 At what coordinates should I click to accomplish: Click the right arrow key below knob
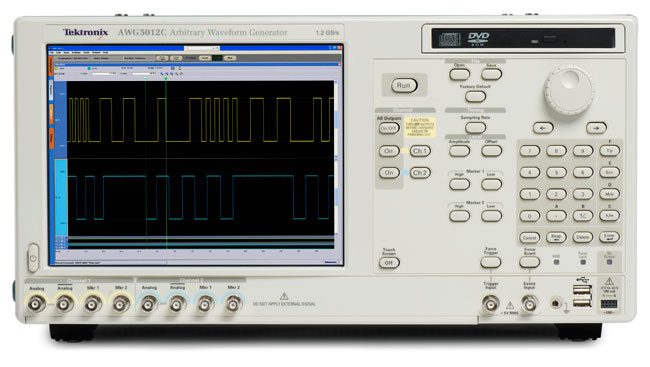[596, 128]
